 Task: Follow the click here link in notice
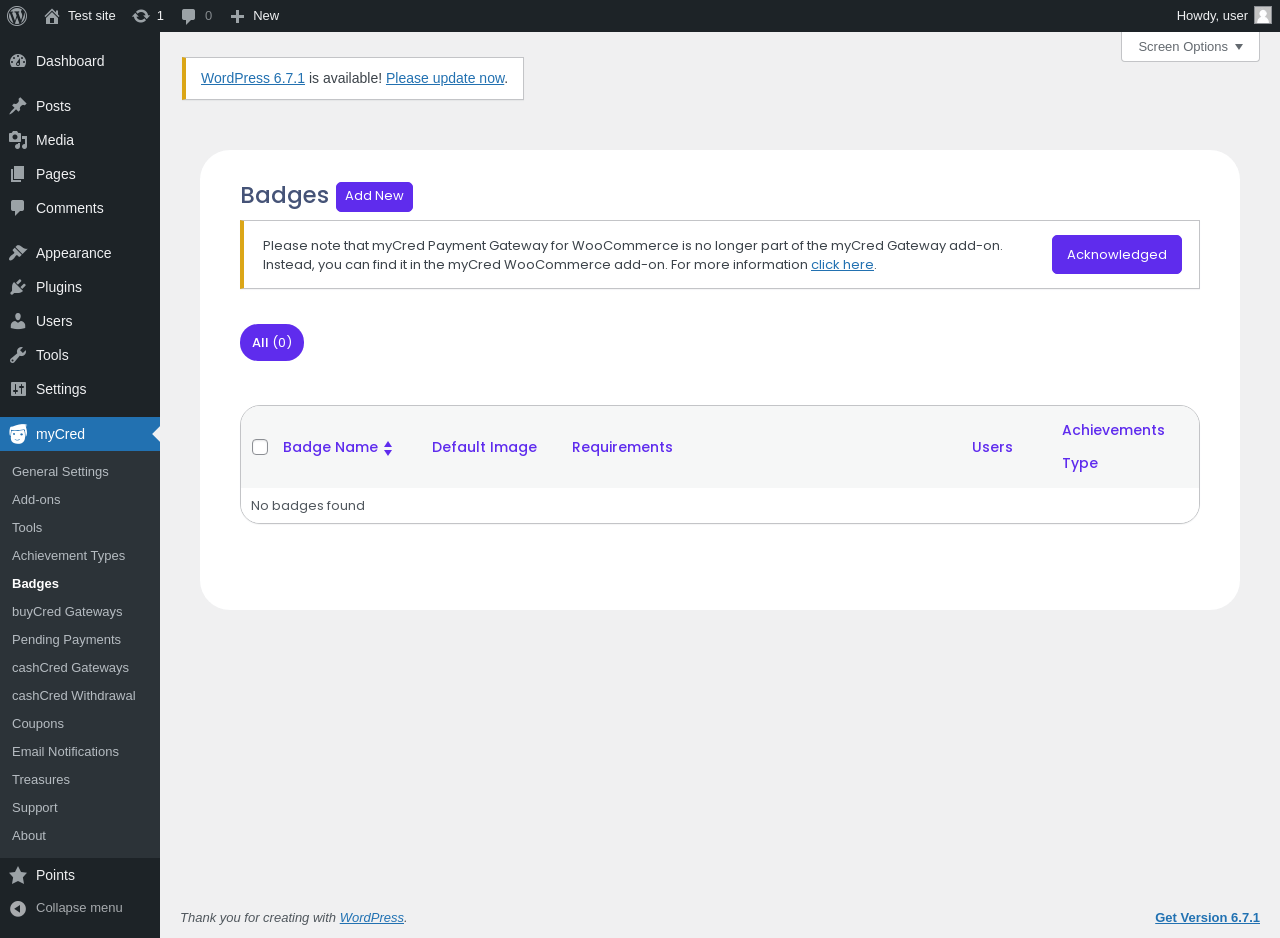842,265
